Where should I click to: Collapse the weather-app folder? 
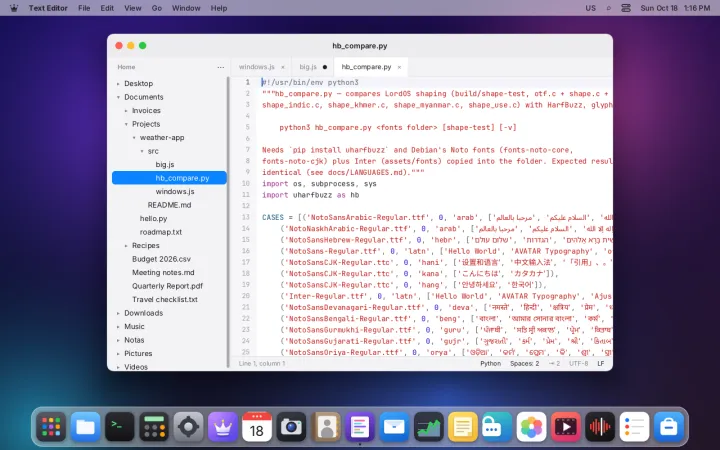134,138
